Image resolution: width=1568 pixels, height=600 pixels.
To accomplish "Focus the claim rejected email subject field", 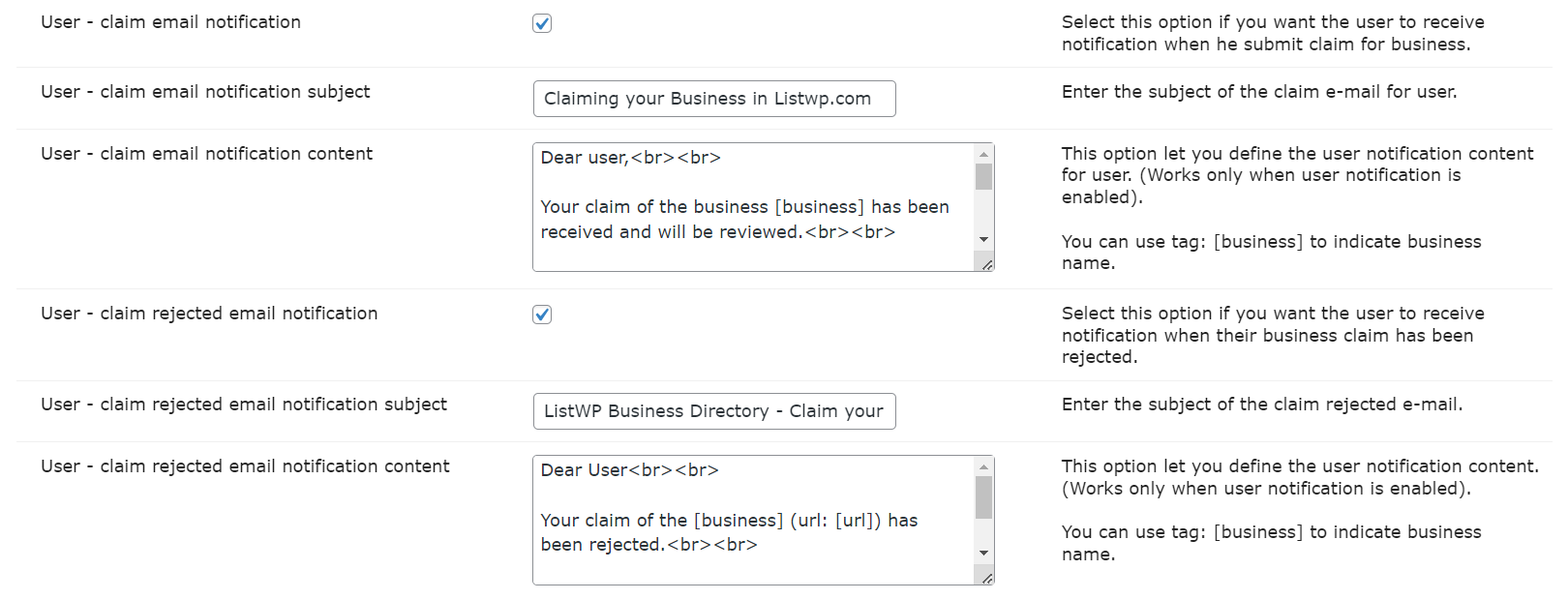I will coord(713,411).
